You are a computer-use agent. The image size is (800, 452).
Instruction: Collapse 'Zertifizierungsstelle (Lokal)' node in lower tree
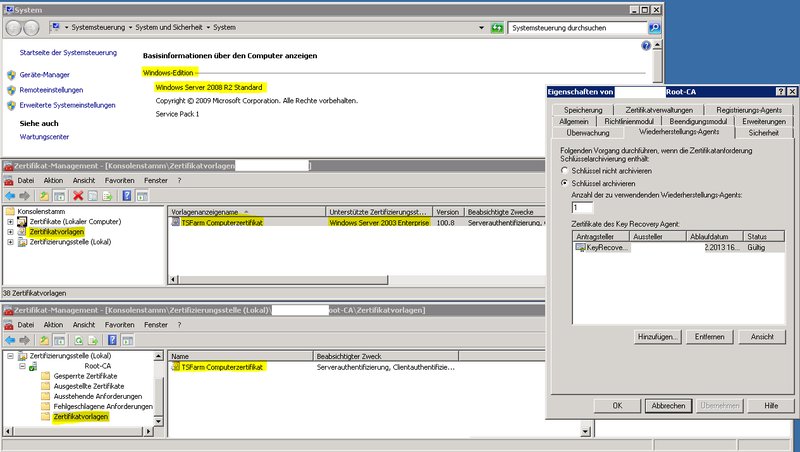click(x=10, y=356)
